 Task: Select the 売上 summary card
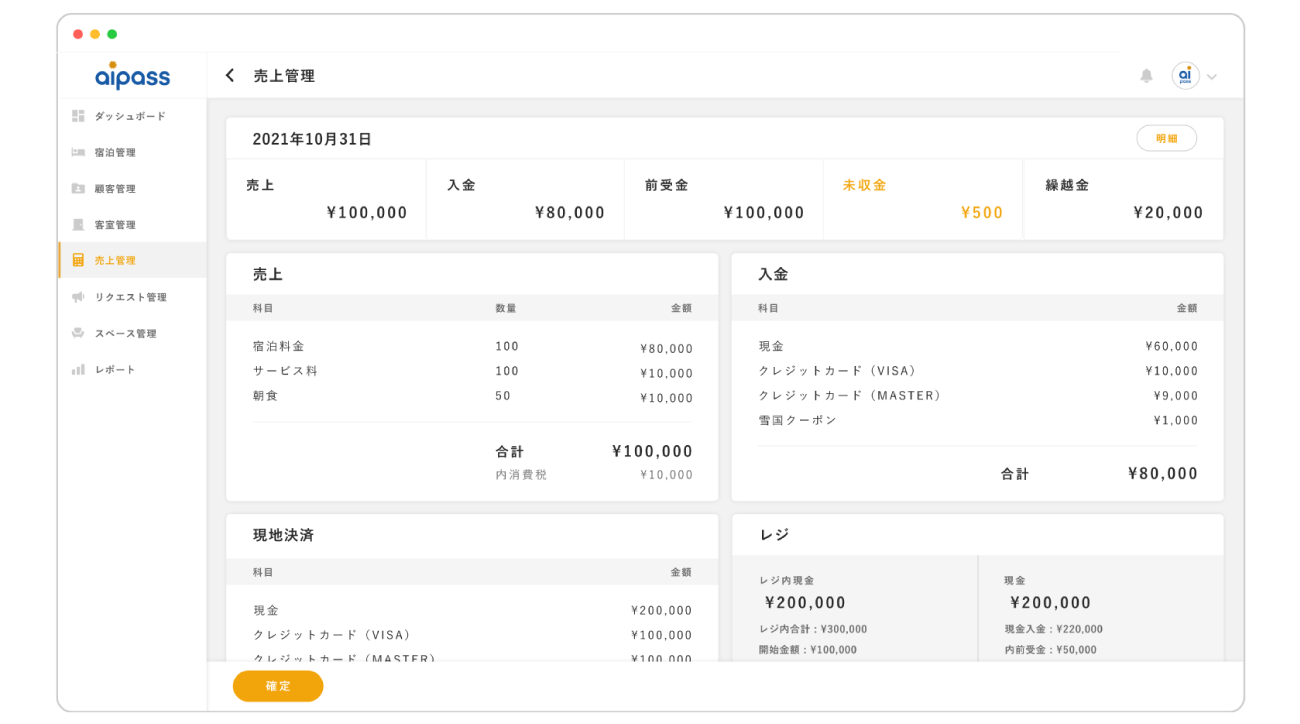(326, 199)
